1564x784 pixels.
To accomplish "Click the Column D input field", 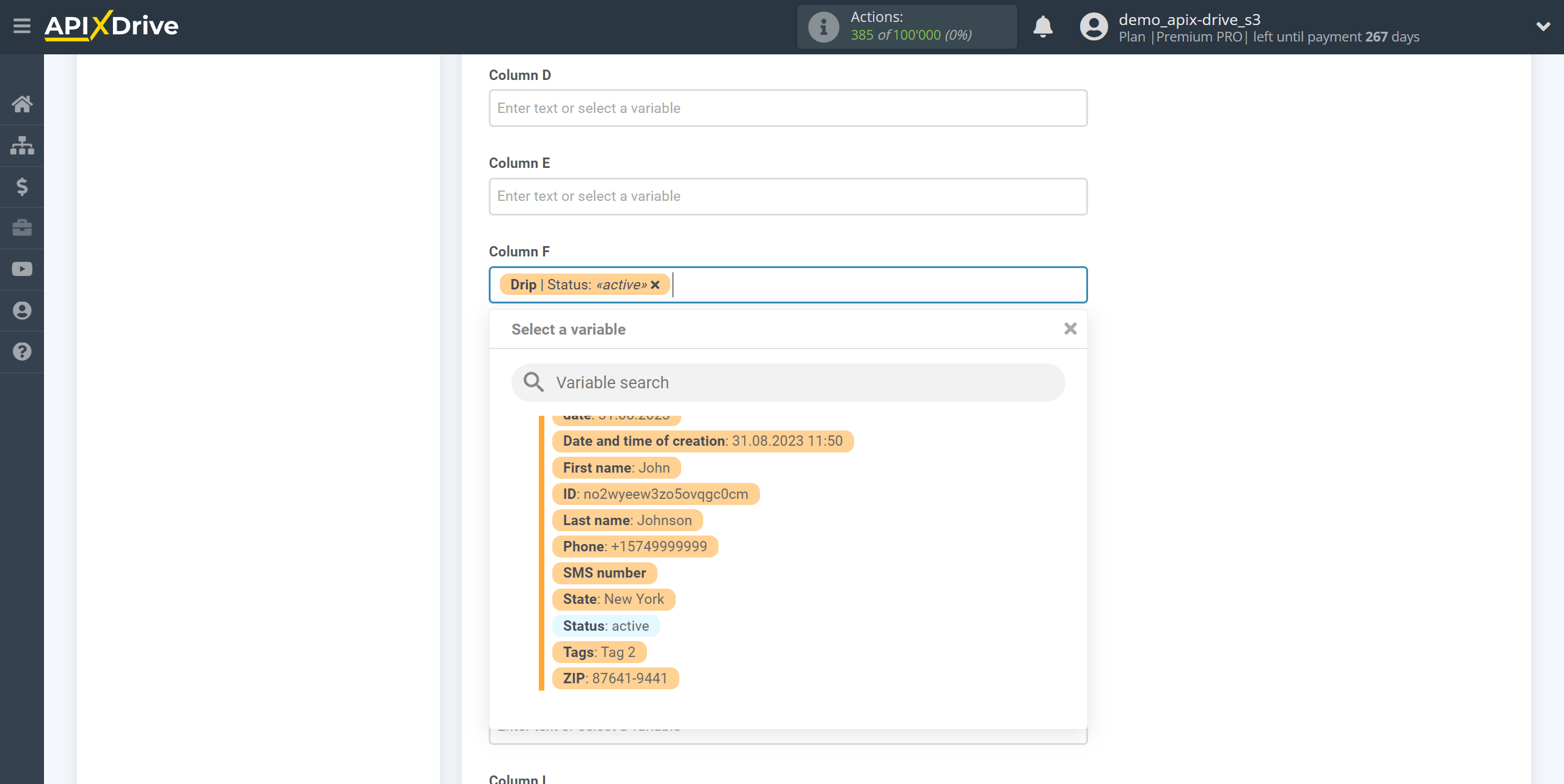I will click(x=788, y=108).
